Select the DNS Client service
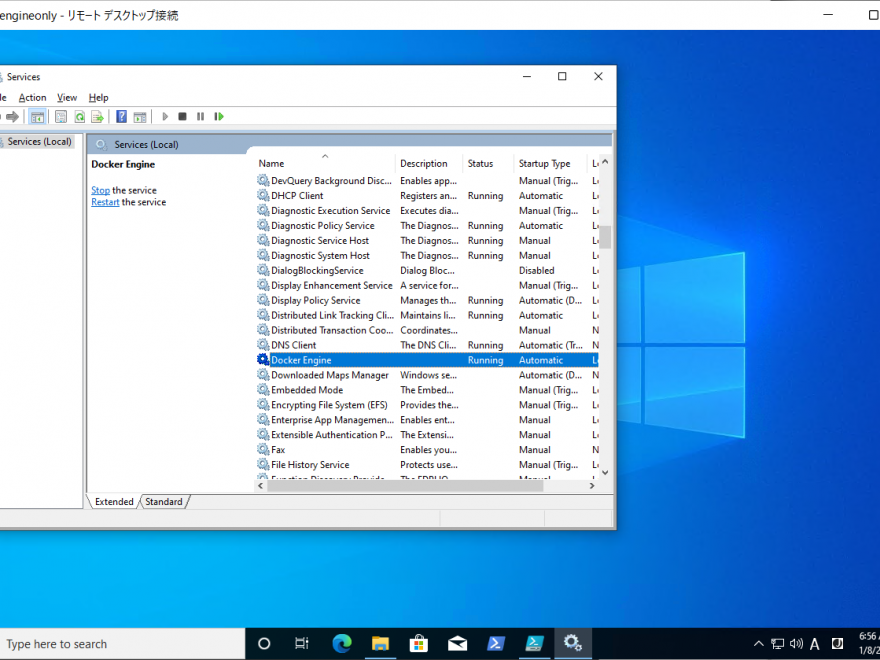The image size is (880, 660). coord(427,345)
